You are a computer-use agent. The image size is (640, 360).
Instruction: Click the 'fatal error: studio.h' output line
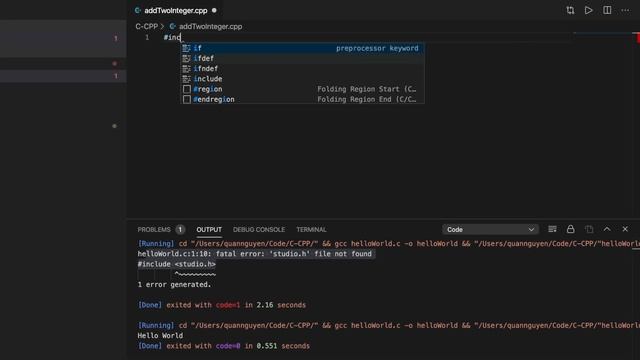[x=255, y=254]
